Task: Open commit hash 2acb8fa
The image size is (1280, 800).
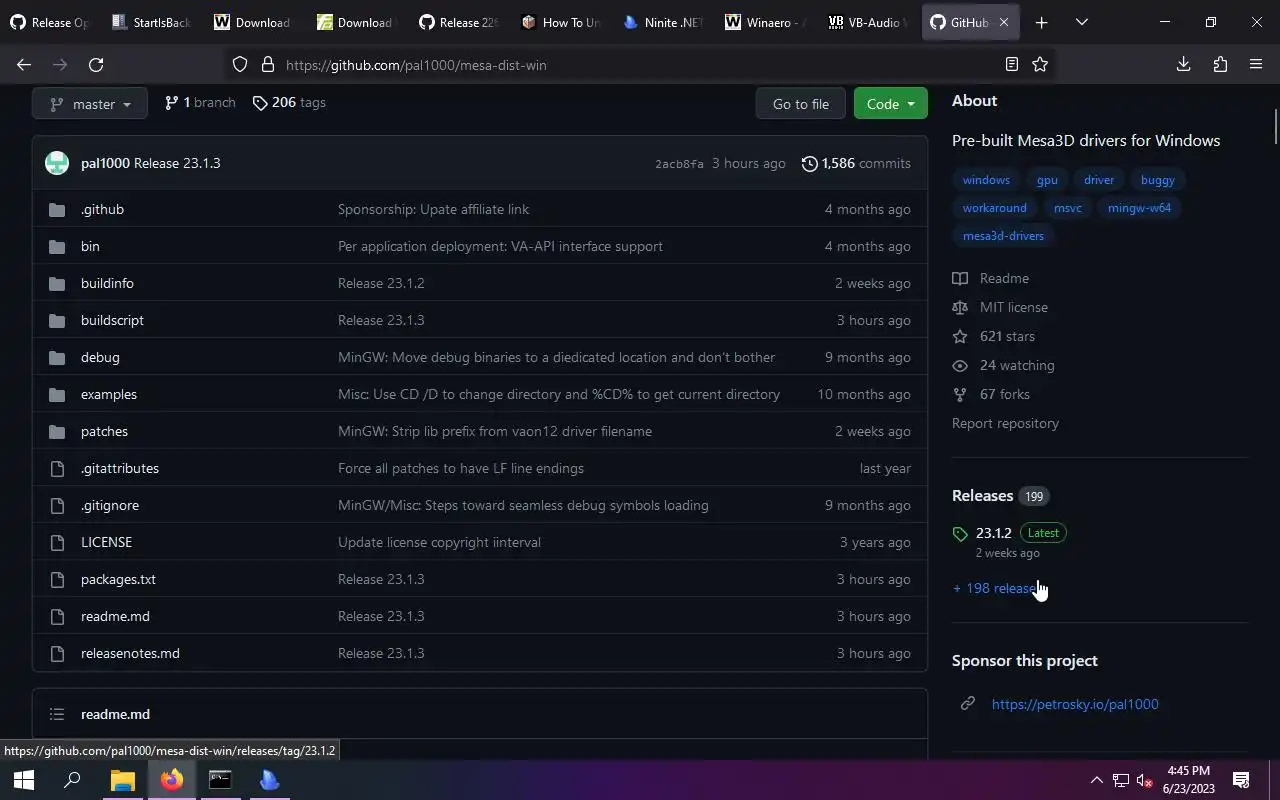Action: (x=679, y=164)
